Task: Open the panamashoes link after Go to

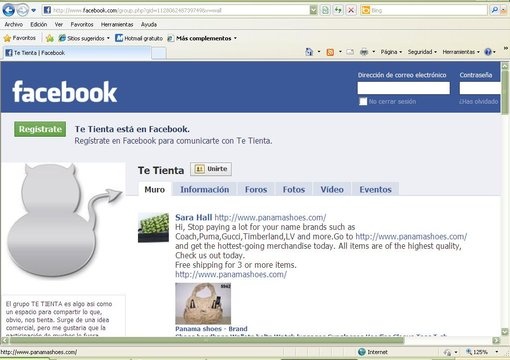Action: point(411,236)
